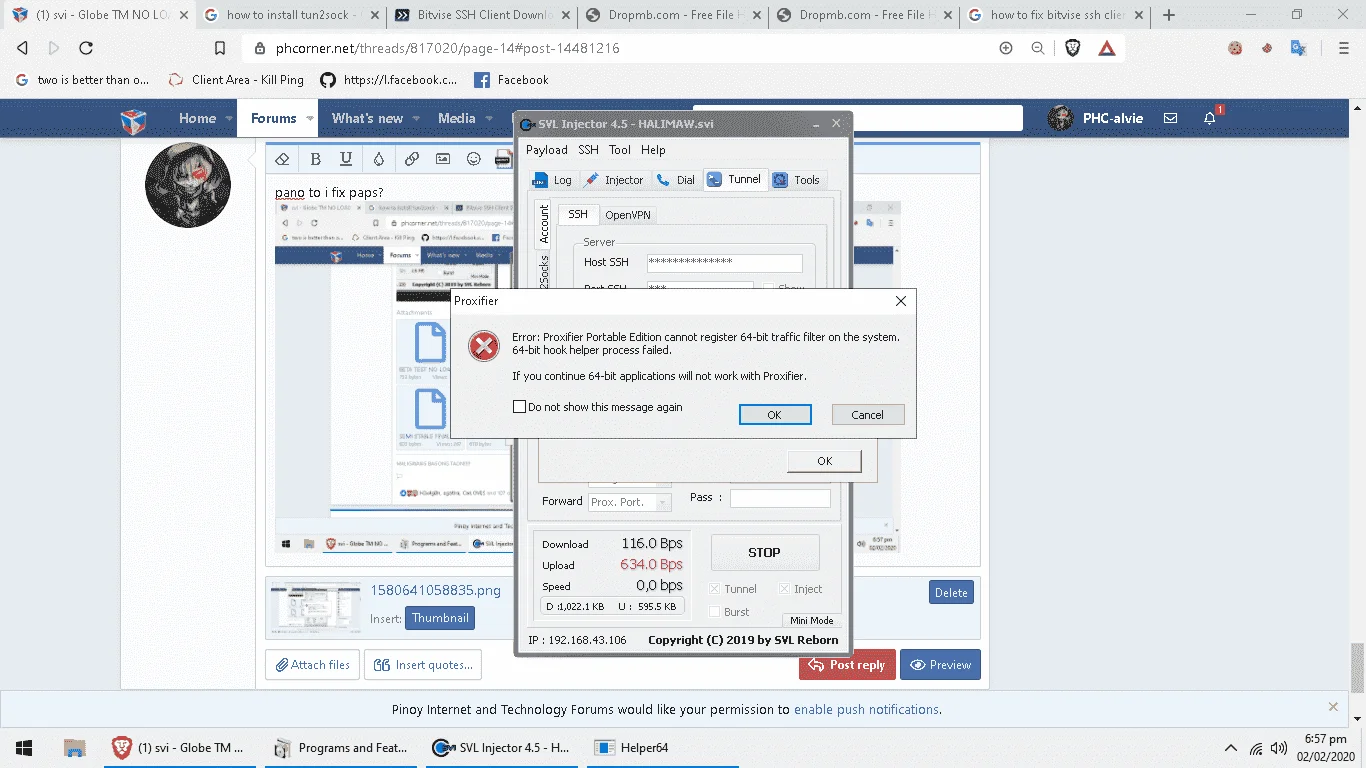Image resolution: width=1366 pixels, height=768 pixels.
Task: Open the Help menu in SVL Injector
Action: pyautogui.click(x=653, y=150)
